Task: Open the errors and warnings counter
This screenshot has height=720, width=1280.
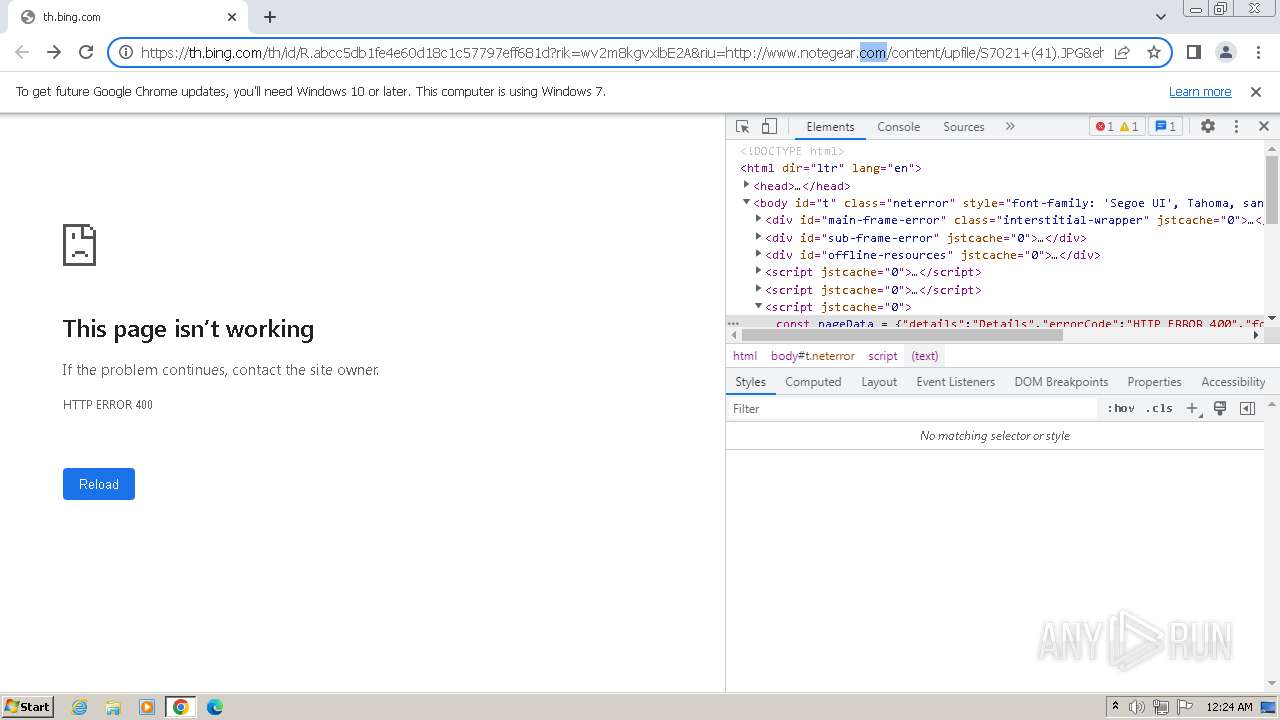Action: point(1117,127)
